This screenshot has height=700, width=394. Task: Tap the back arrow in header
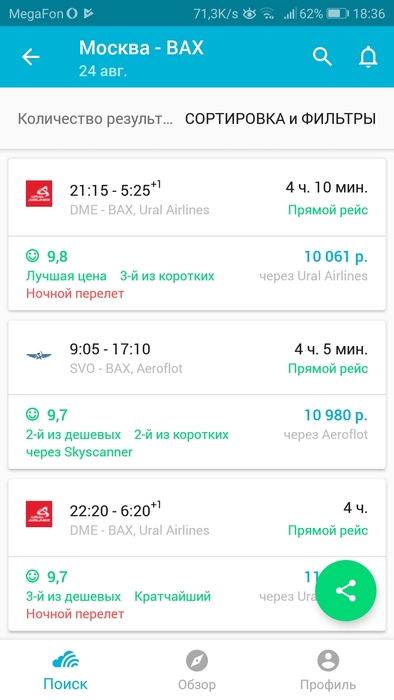click(x=31, y=57)
